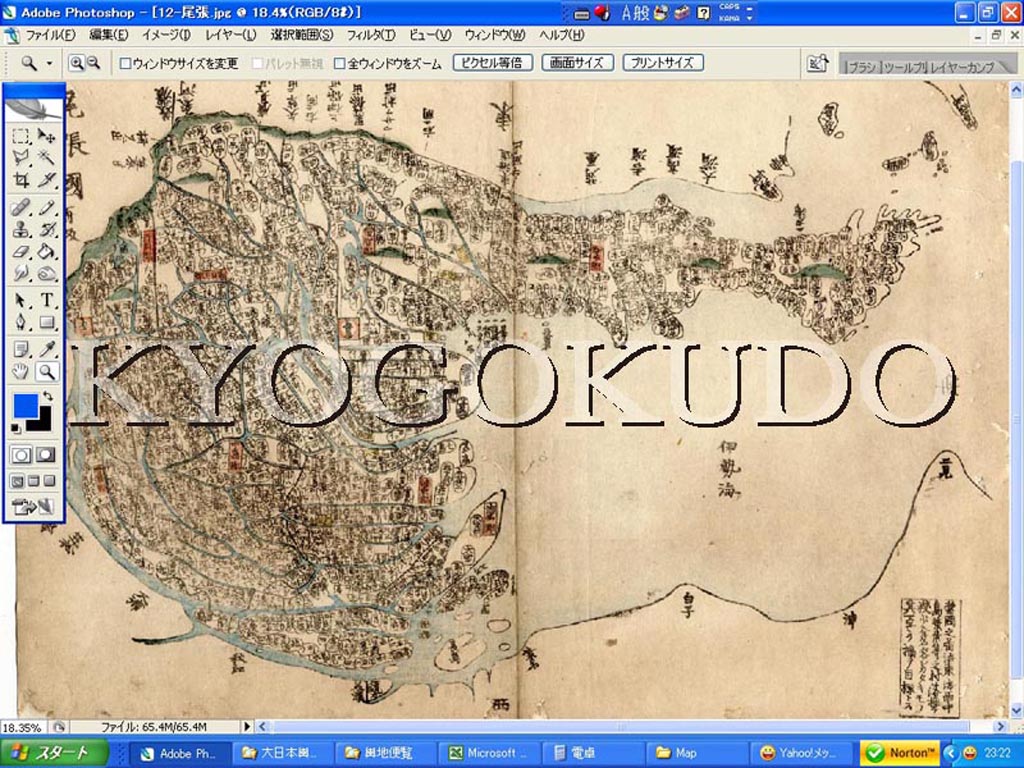The image size is (1024, 768).
Task: Open the Windows スタート button
Action: coord(54,753)
